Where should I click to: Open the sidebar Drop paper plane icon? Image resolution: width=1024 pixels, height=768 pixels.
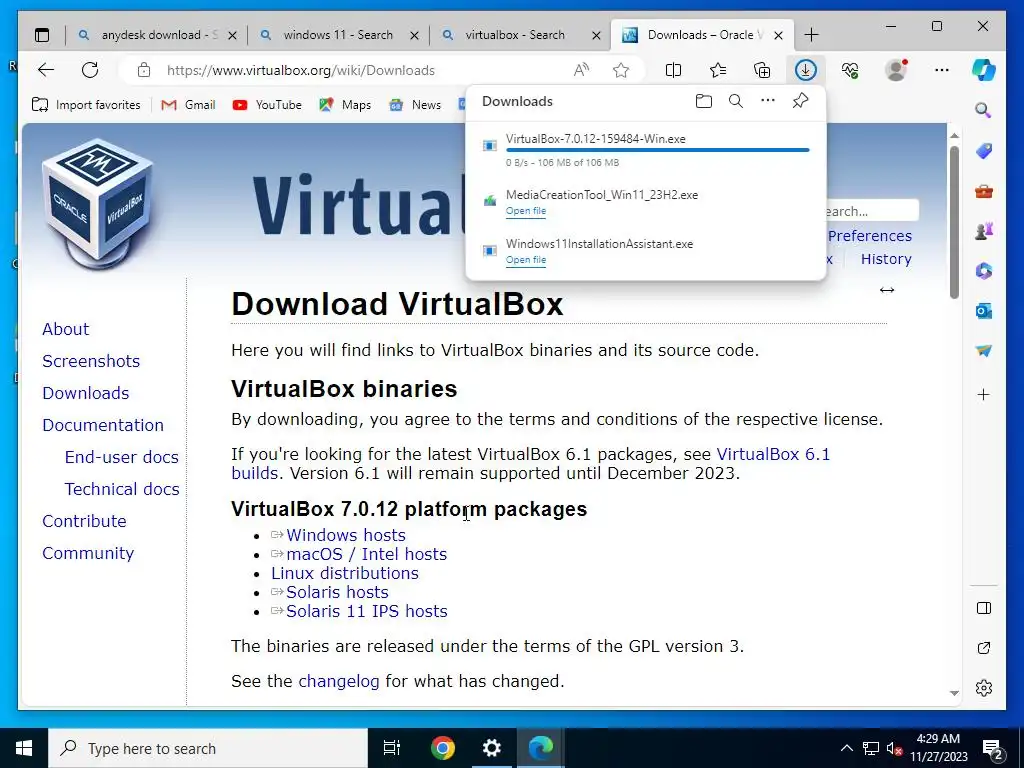(x=984, y=351)
